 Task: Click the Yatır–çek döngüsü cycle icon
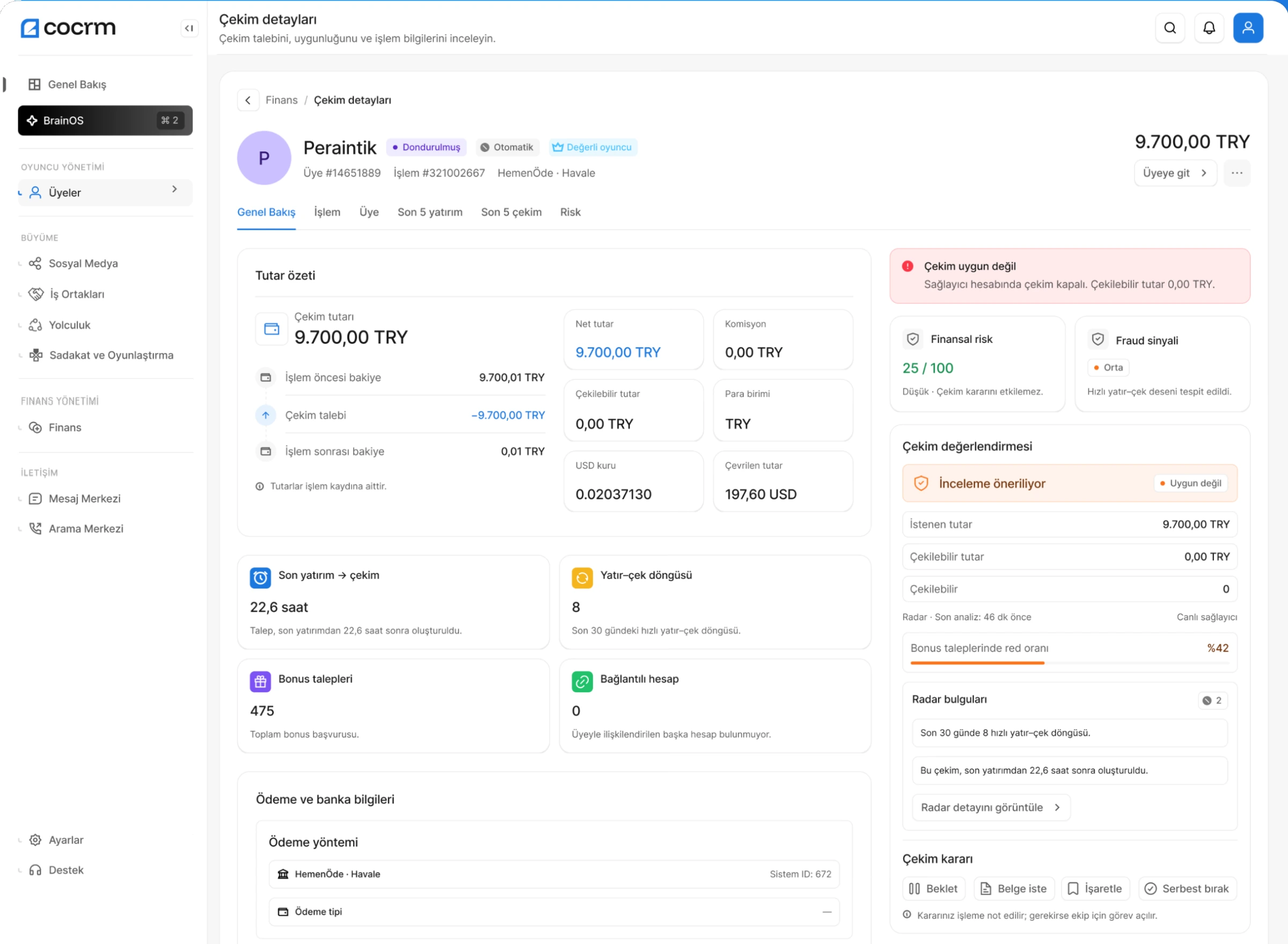point(582,577)
